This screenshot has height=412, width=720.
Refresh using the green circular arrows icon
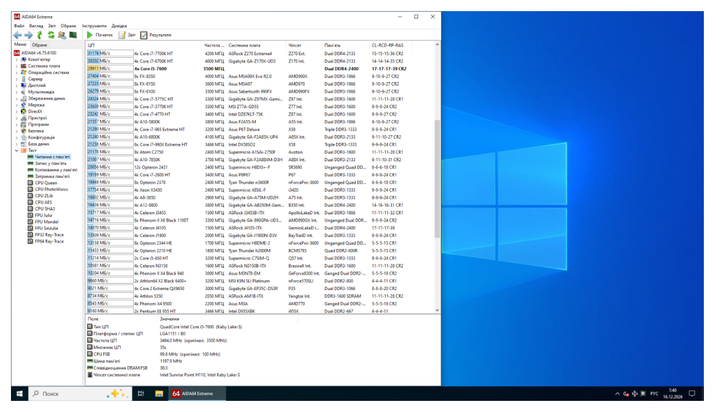51,35
